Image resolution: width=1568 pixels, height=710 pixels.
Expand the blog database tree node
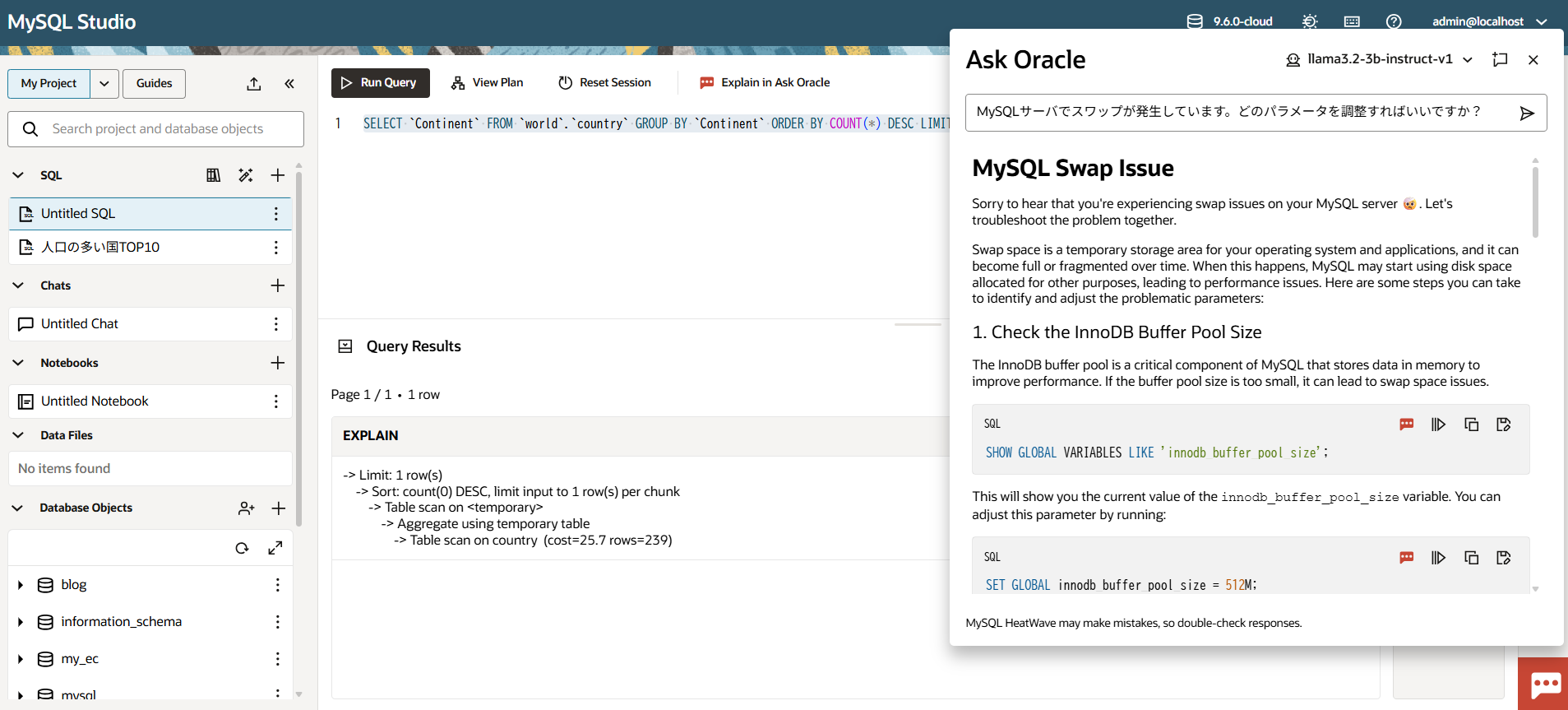click(x=21, y=585)
